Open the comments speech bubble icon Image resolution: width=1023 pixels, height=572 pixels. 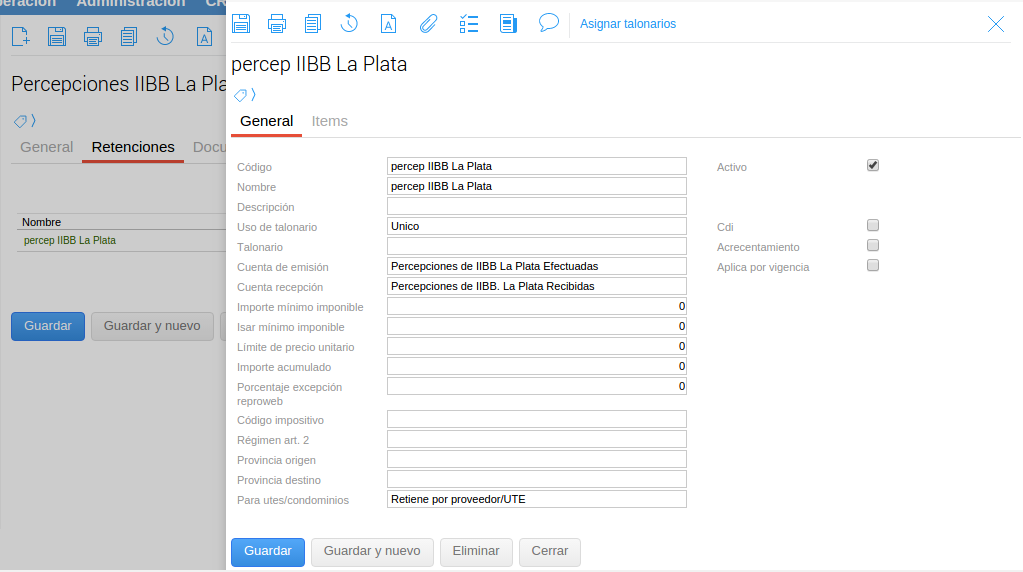548,23
